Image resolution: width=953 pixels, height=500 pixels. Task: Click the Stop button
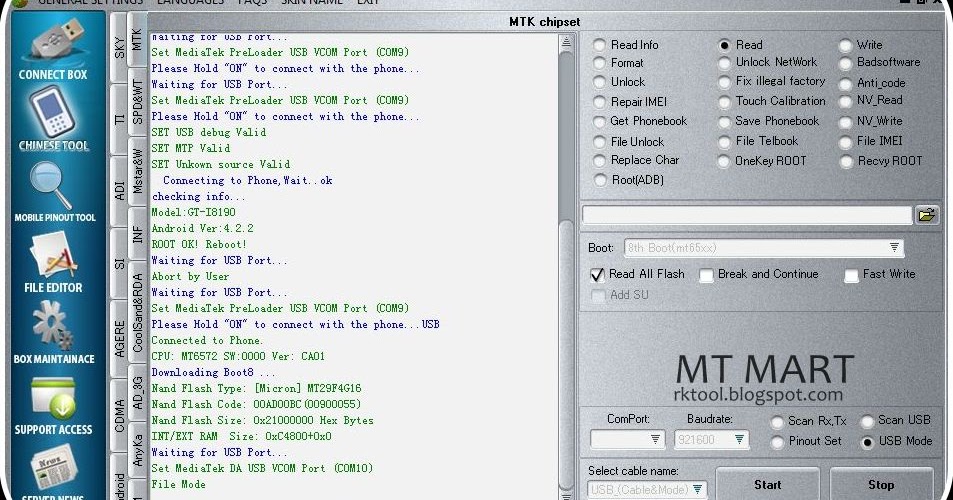881,484
